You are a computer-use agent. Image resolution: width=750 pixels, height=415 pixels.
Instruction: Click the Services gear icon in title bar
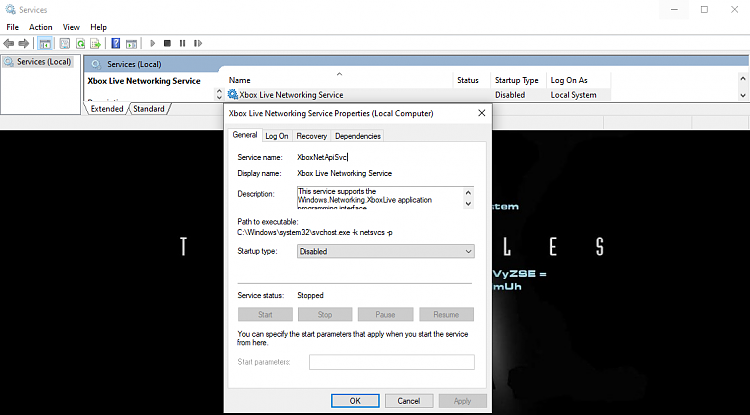pyautogui.click(x=10, y=10)
